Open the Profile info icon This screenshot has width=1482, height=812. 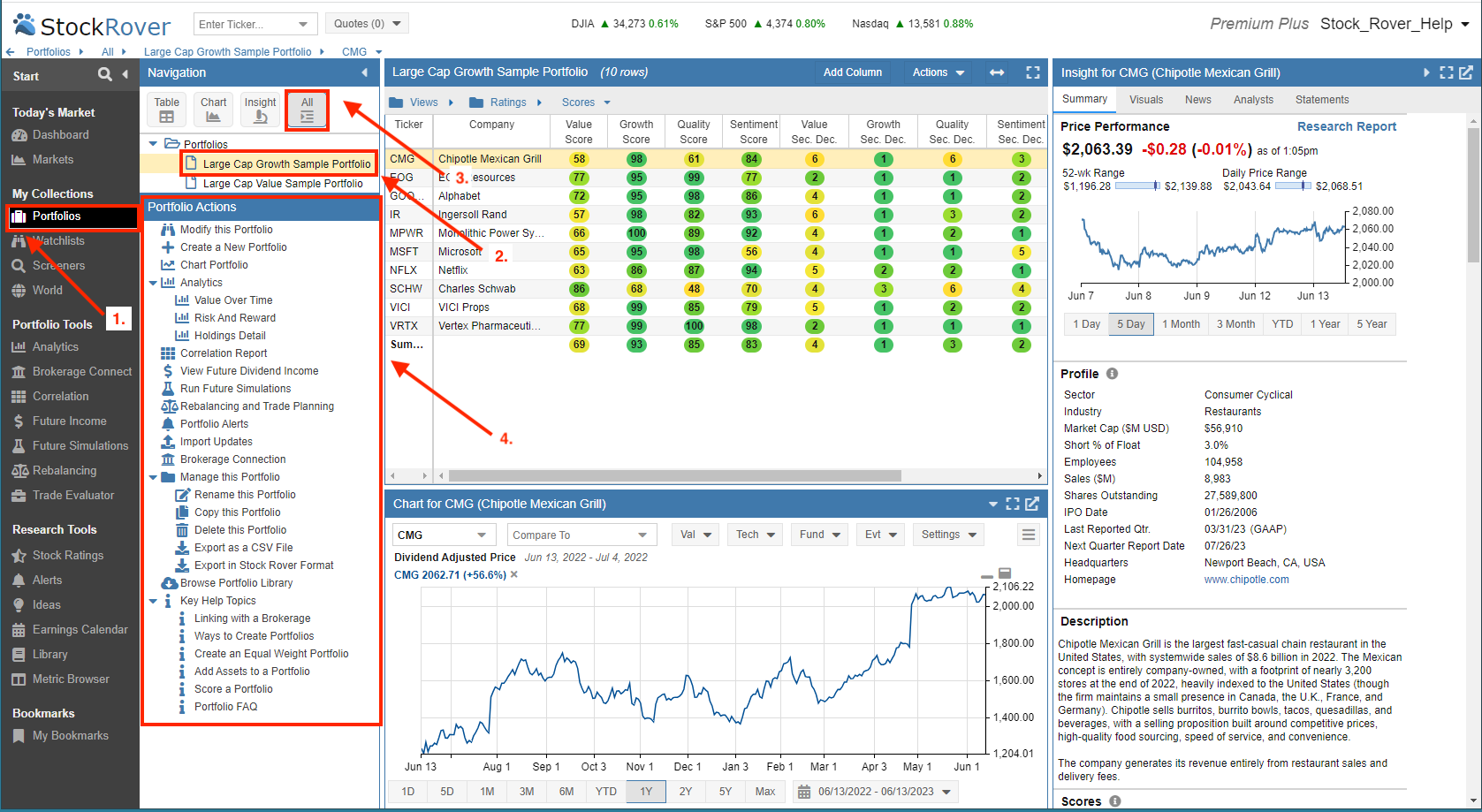[x=1112, y=374]
